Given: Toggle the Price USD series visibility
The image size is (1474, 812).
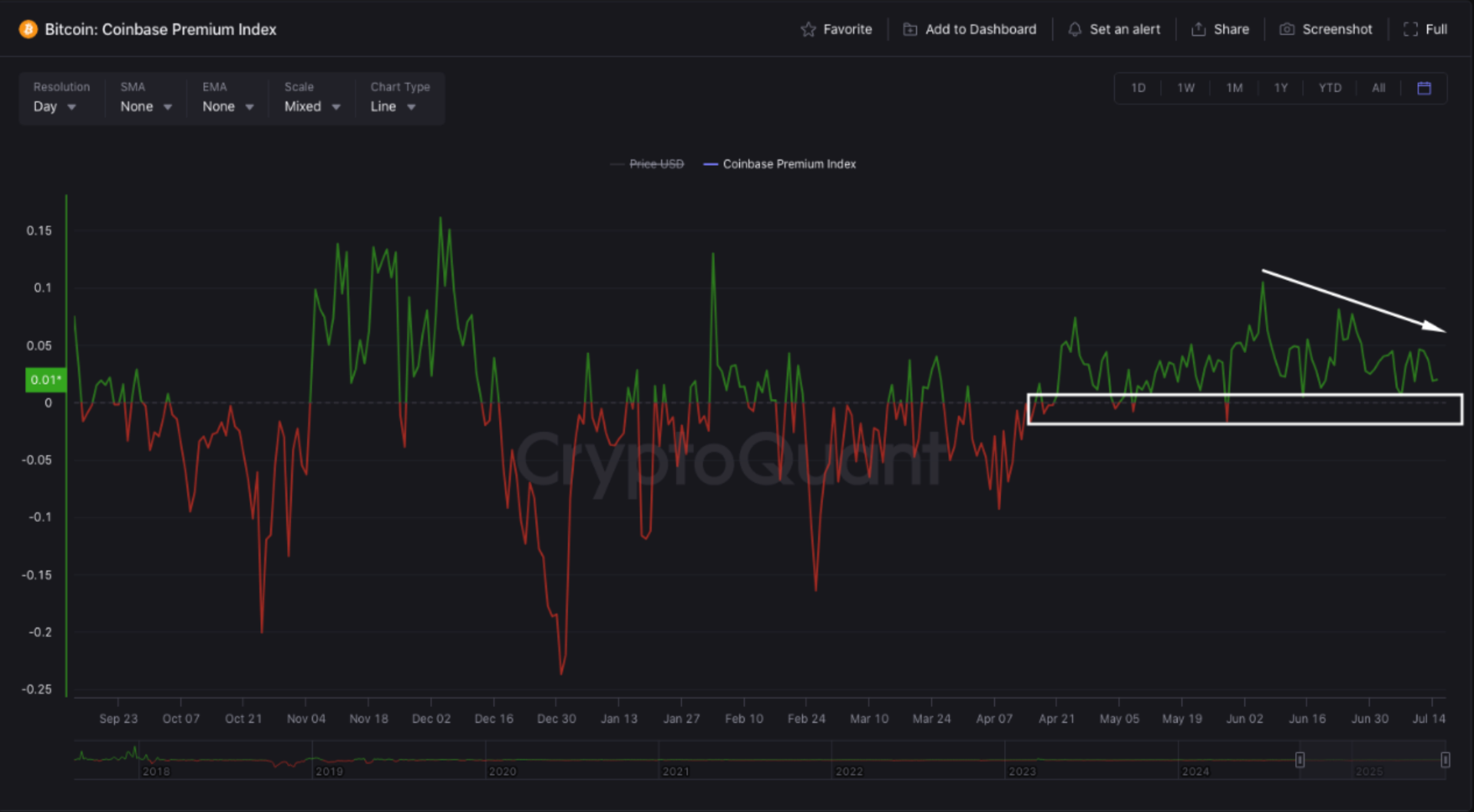Looking at the screenshot, I should click(647, 163).
